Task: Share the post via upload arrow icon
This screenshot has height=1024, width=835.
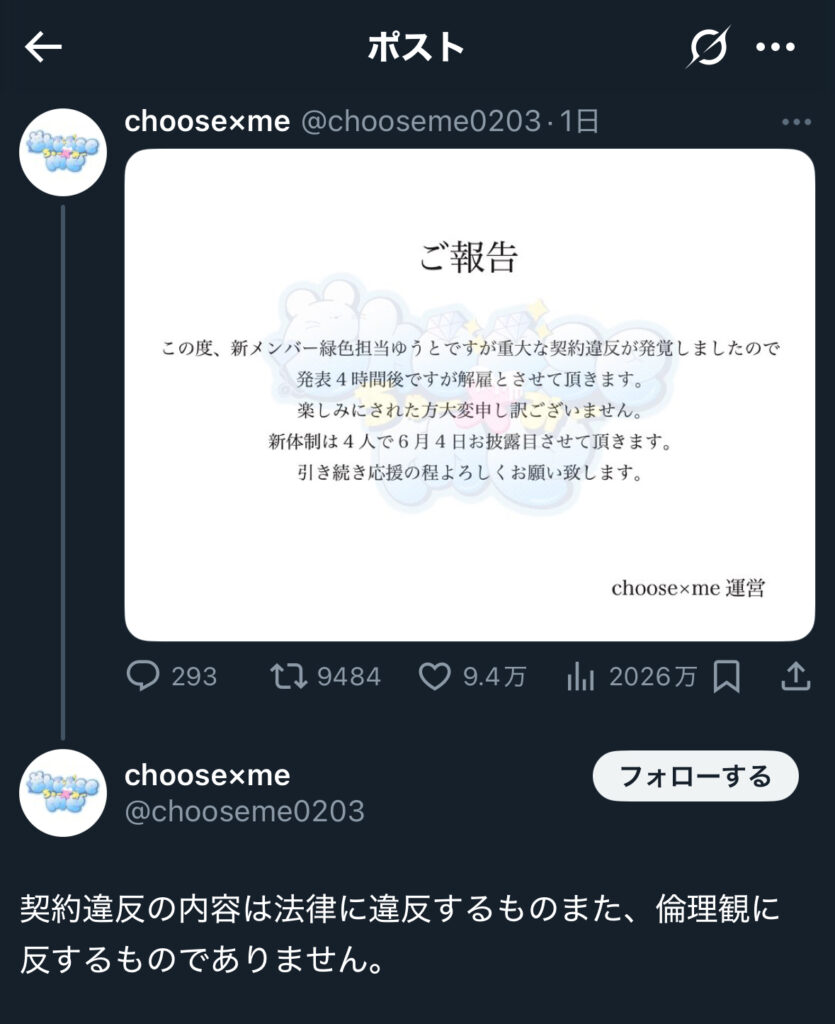Action: point(796,677)
